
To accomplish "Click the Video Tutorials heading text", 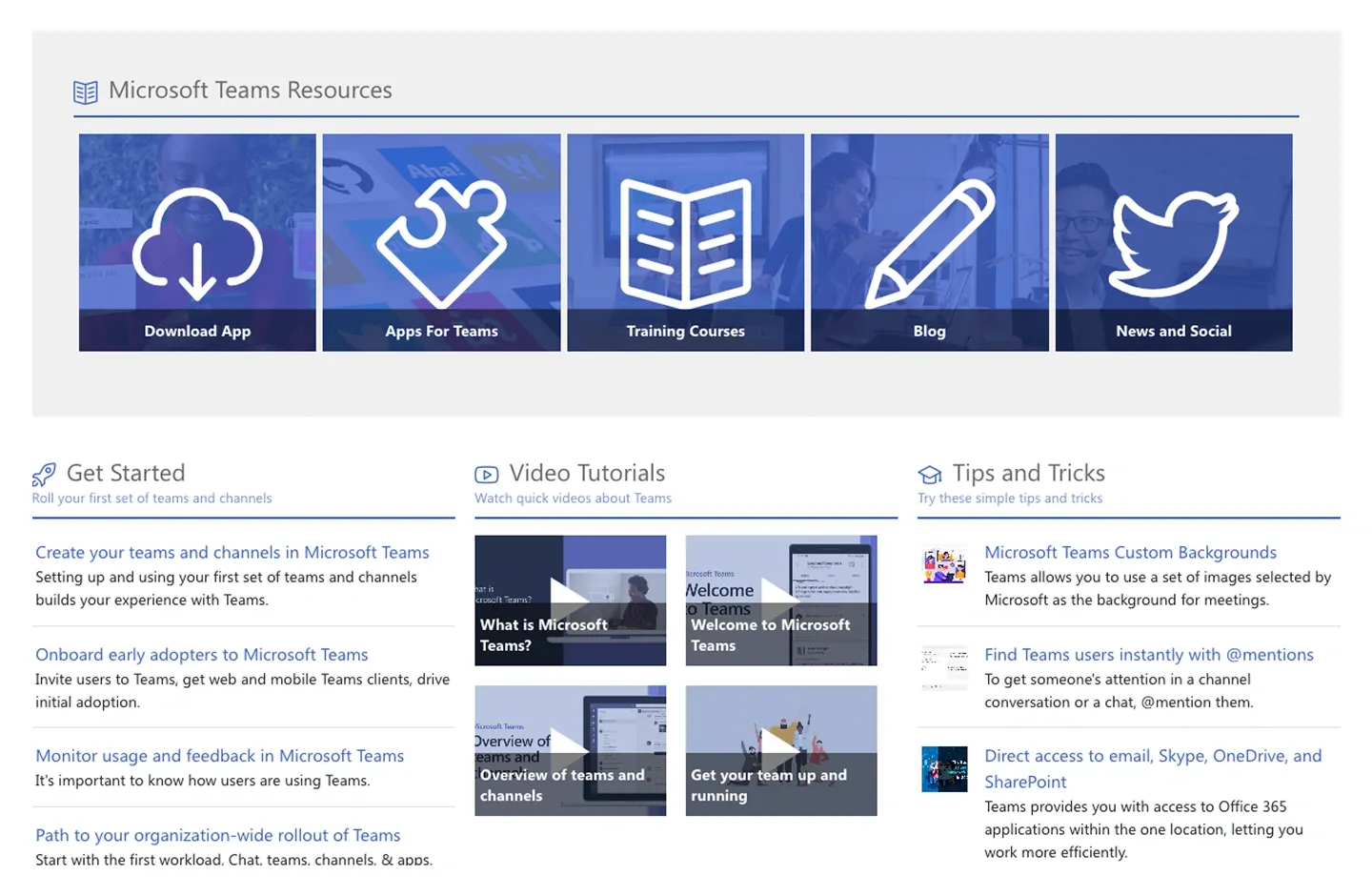I will click(x=587, y=473).
